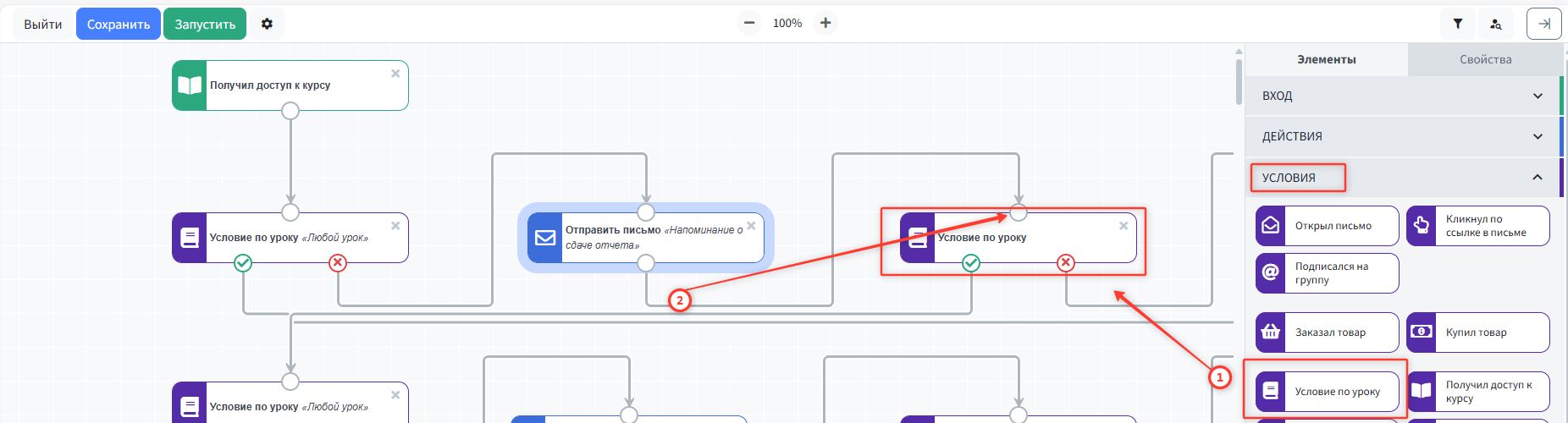The height and width of the screenshot is (423, 1568).
Task: Select the 'Заказал товар' condition element
Action: (x=1327, y=332)
